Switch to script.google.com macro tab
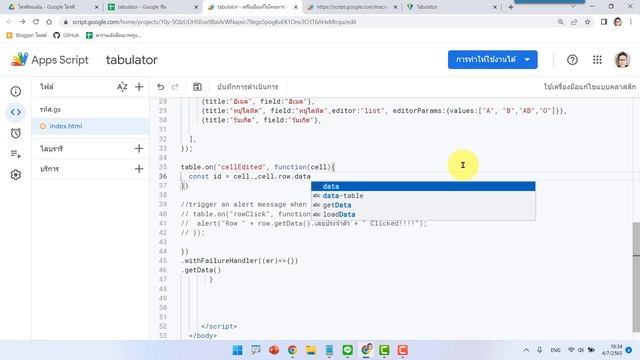The image size is (640, 360). [351, 7]
